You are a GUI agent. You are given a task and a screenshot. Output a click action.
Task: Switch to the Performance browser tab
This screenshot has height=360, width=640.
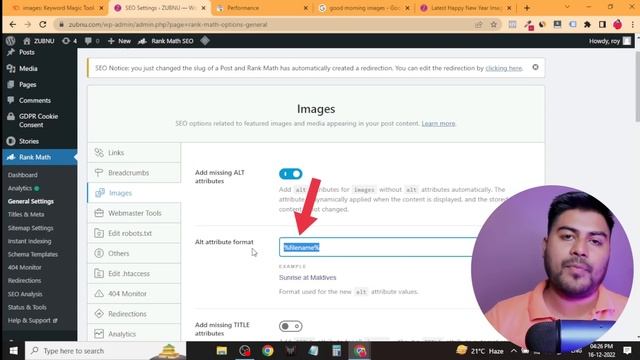point(261,8)
